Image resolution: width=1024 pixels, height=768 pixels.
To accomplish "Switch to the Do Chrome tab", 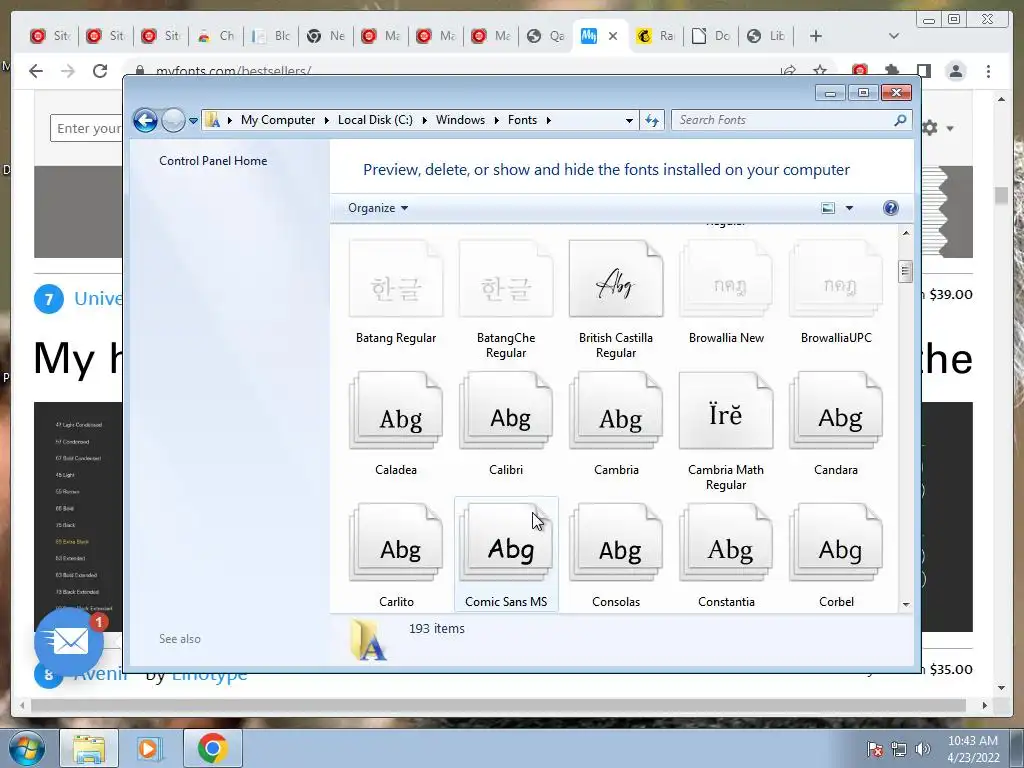I will click(711, 36).
